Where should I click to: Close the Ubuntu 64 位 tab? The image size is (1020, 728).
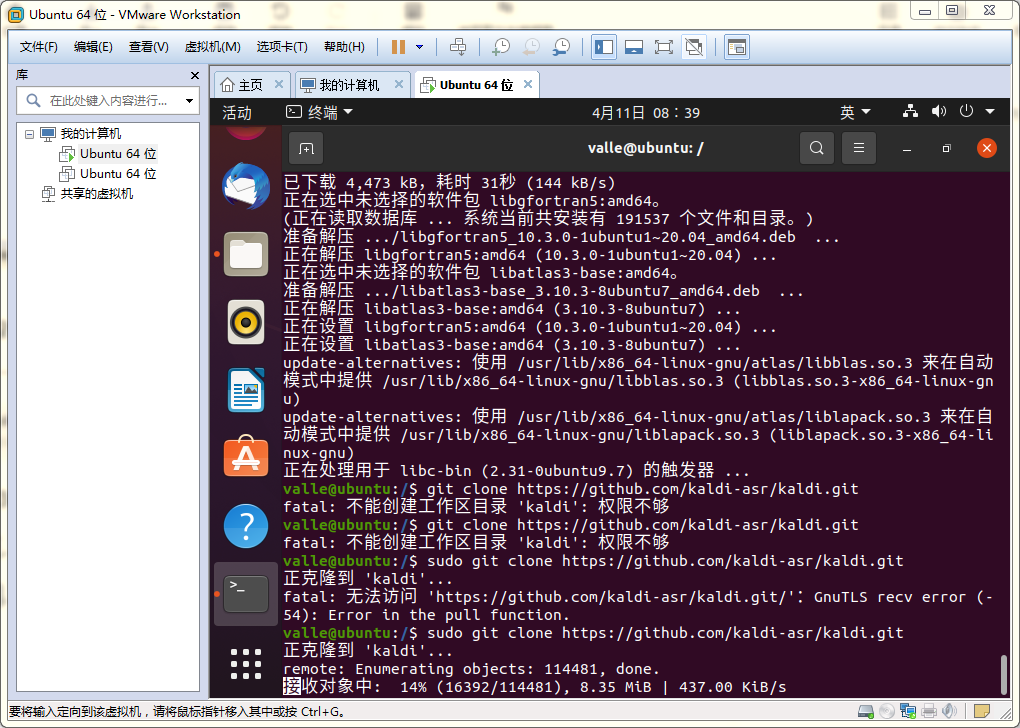[x=528, y=85]
